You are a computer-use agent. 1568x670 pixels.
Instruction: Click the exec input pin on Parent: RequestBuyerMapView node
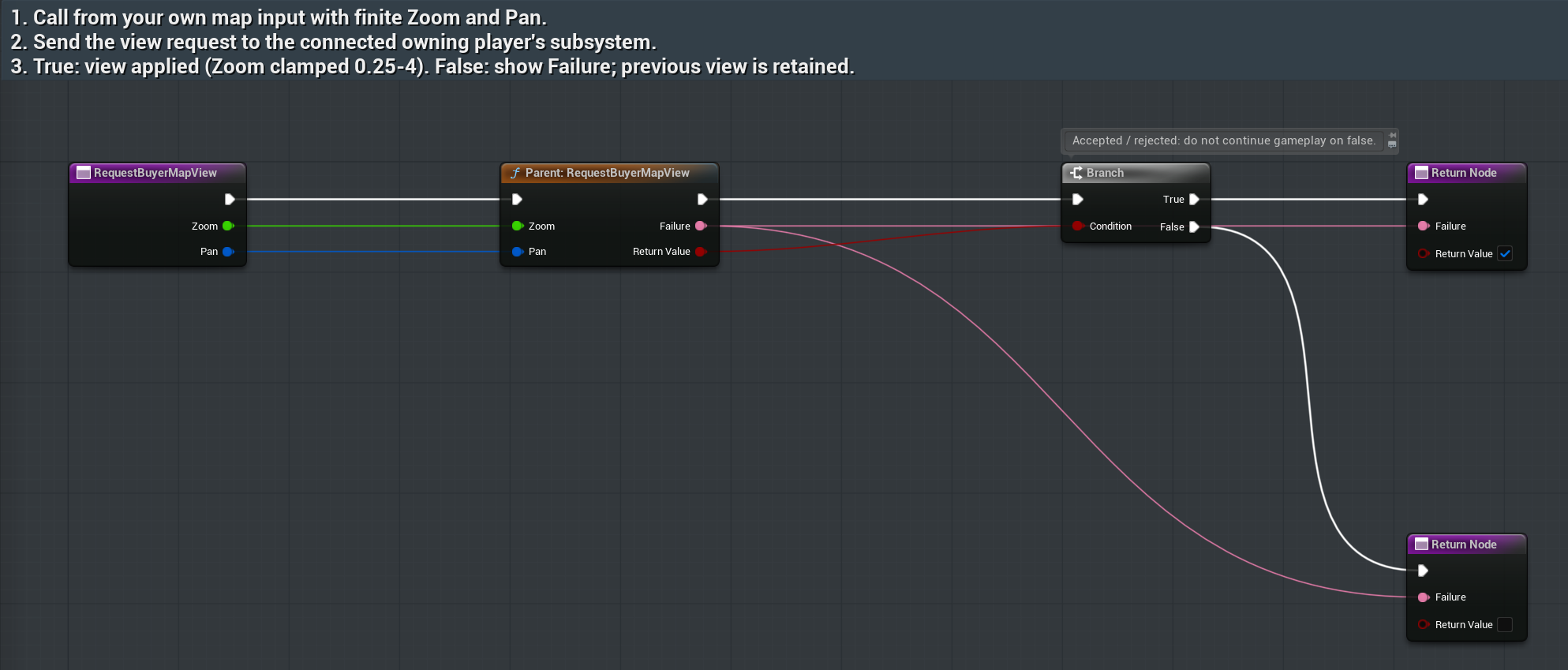pos(517,199)
